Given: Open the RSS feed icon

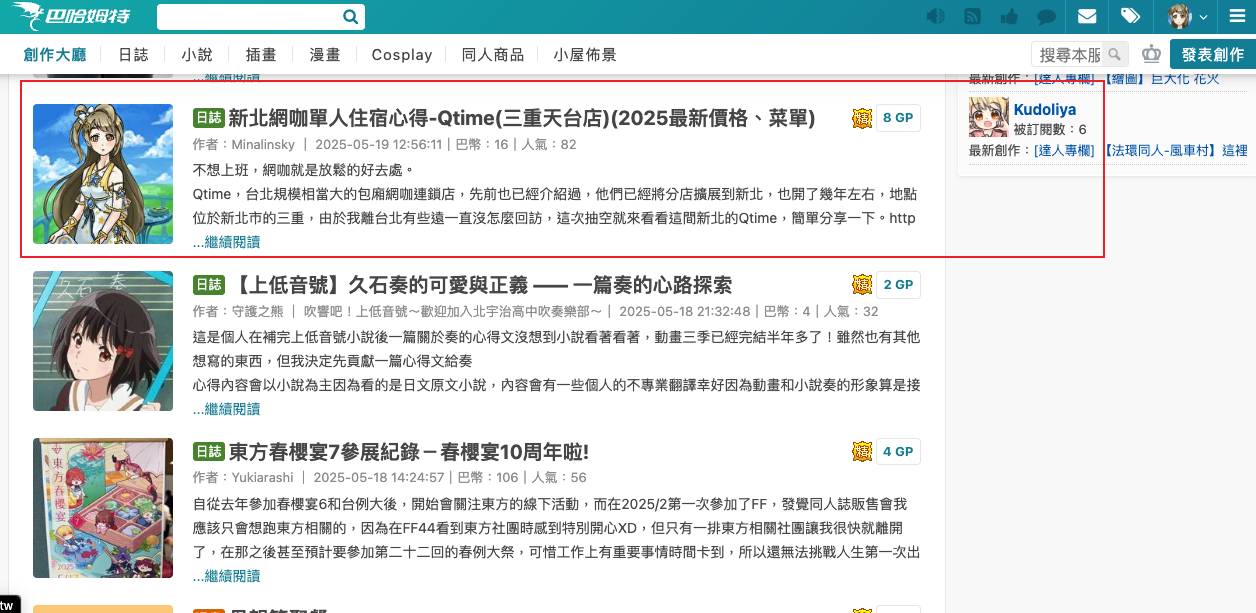Looking at the screenshot, I should [x=972, y=16].
